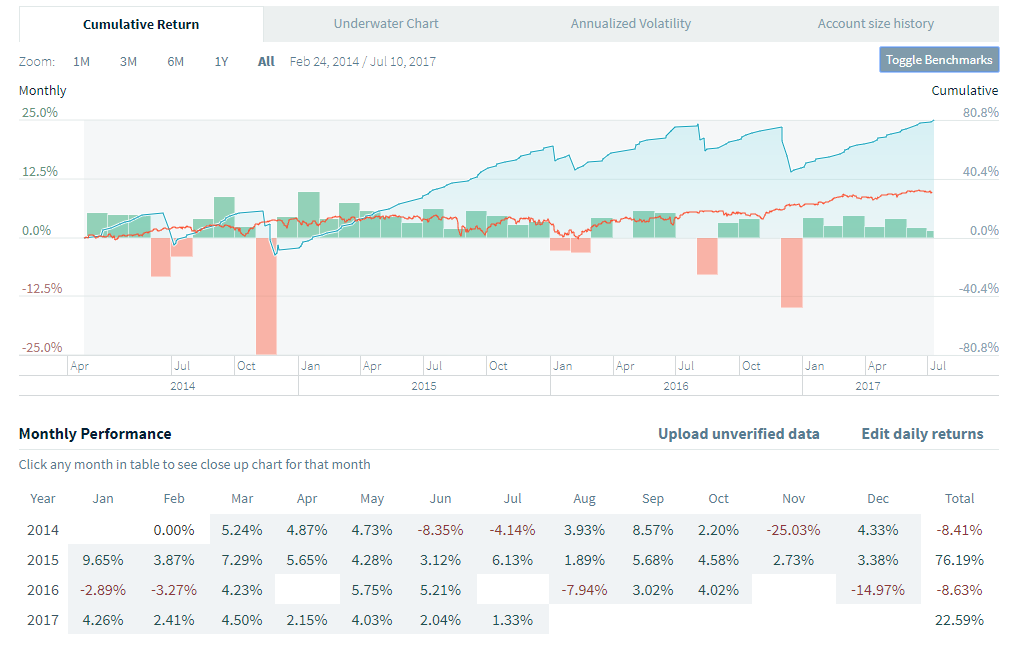This screenshot has width=1014, height=650.
Task: Click the Cumulative Return tab
Action: coord(141,24)
